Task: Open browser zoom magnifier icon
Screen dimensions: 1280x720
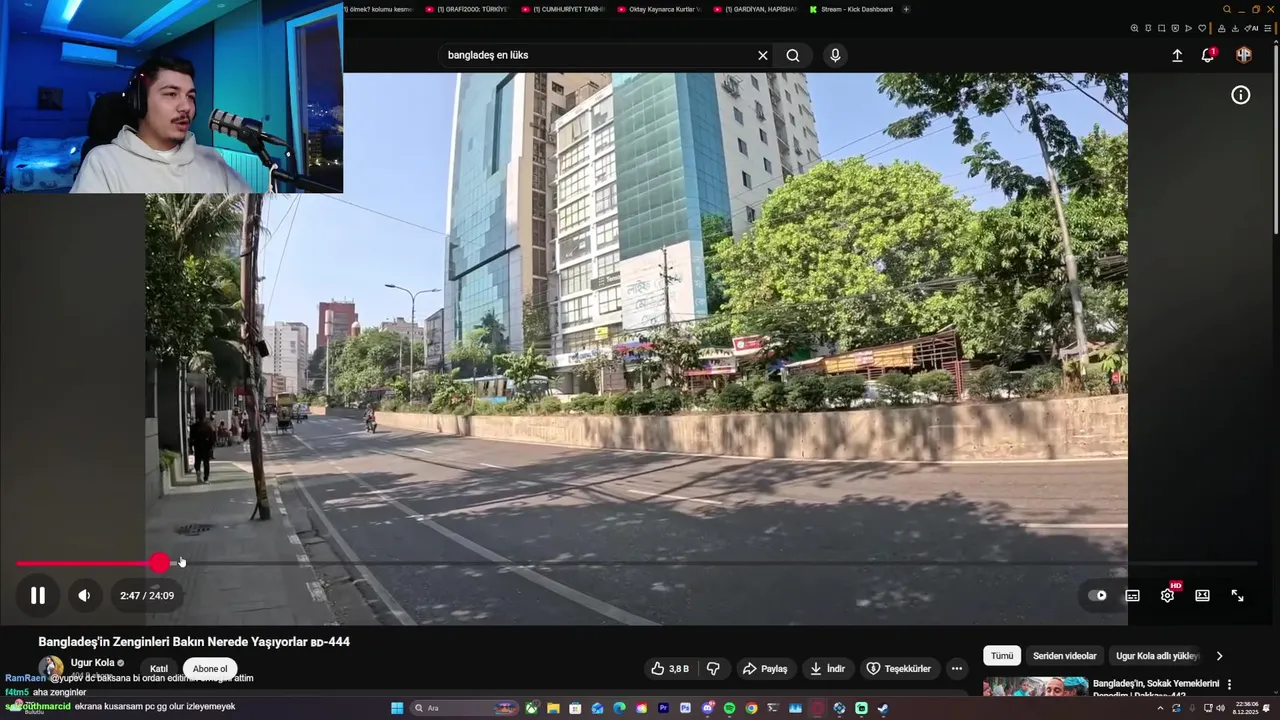Action: (x=1134, y=28)
